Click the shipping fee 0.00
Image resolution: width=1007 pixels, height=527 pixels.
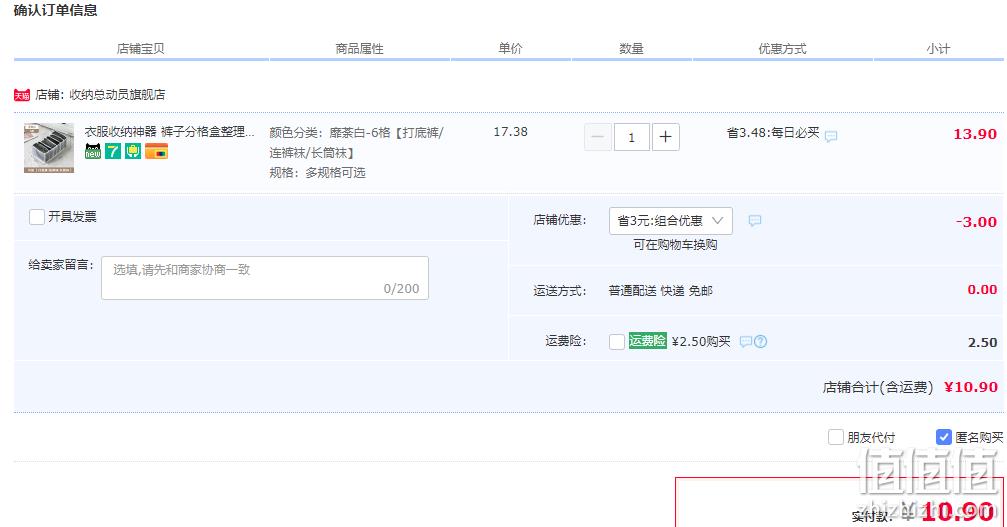point(982,289)
